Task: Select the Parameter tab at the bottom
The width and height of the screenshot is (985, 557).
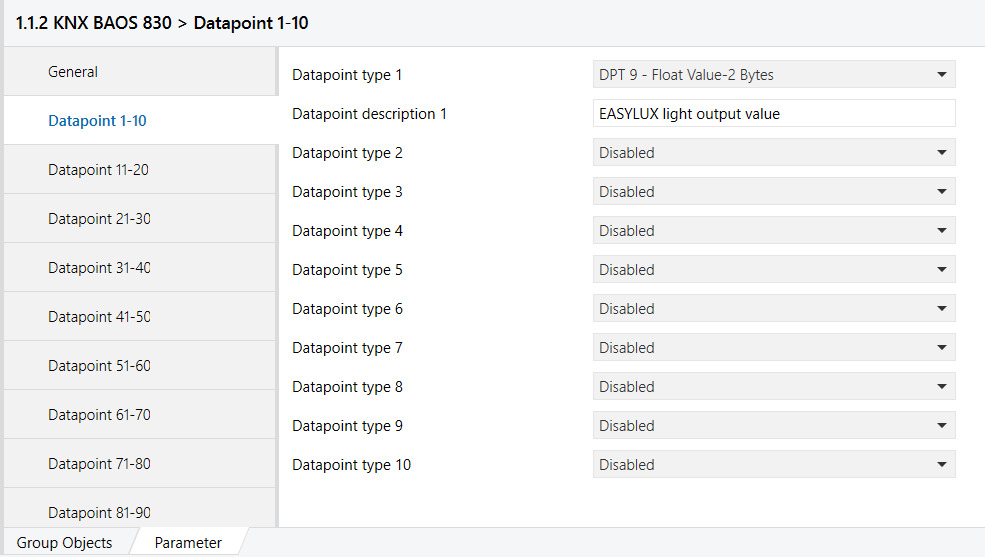Action: click(x=188, y=543)
